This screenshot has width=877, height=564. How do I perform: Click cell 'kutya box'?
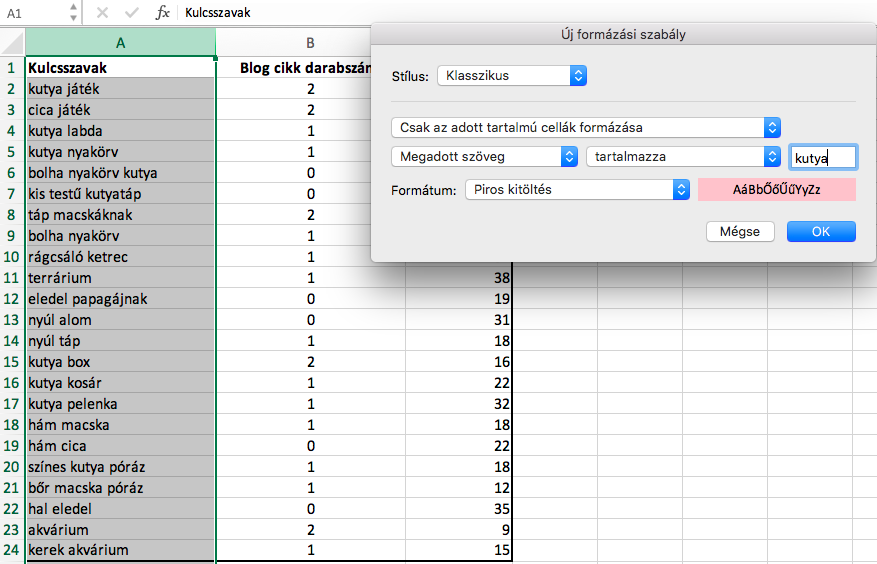(120, 362)
